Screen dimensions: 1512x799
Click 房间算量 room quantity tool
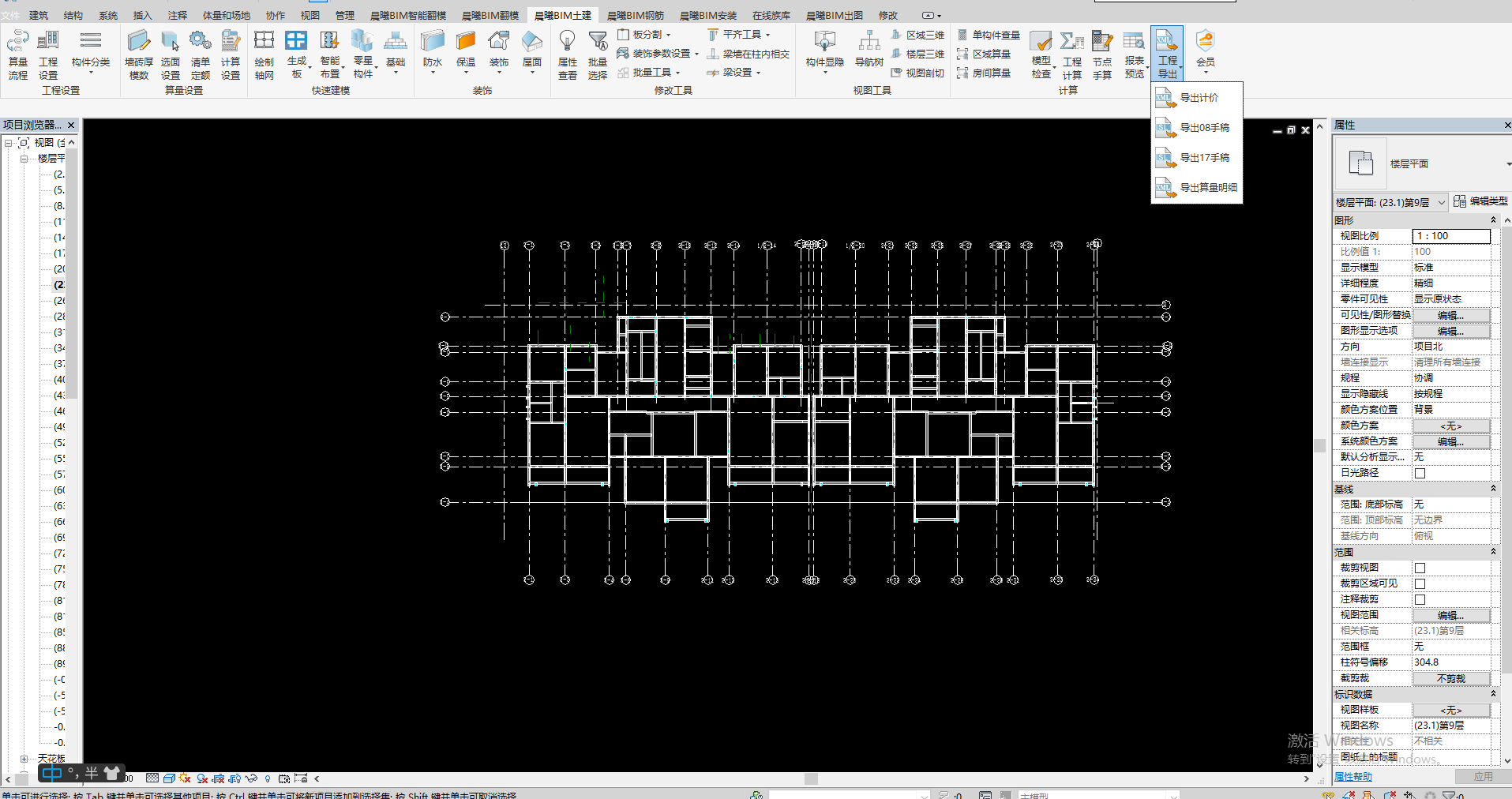coord(984,73)
